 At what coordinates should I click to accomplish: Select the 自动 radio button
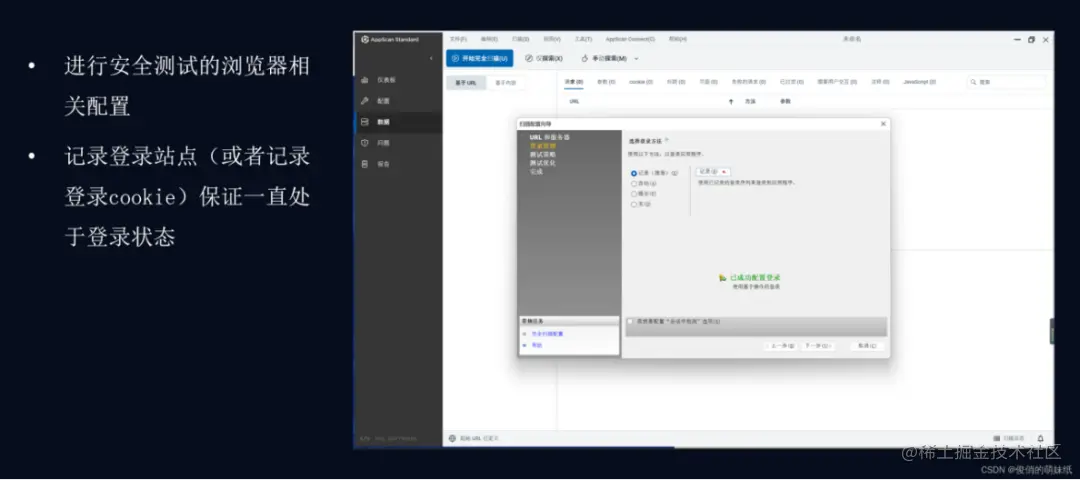[x=634, y=184]
